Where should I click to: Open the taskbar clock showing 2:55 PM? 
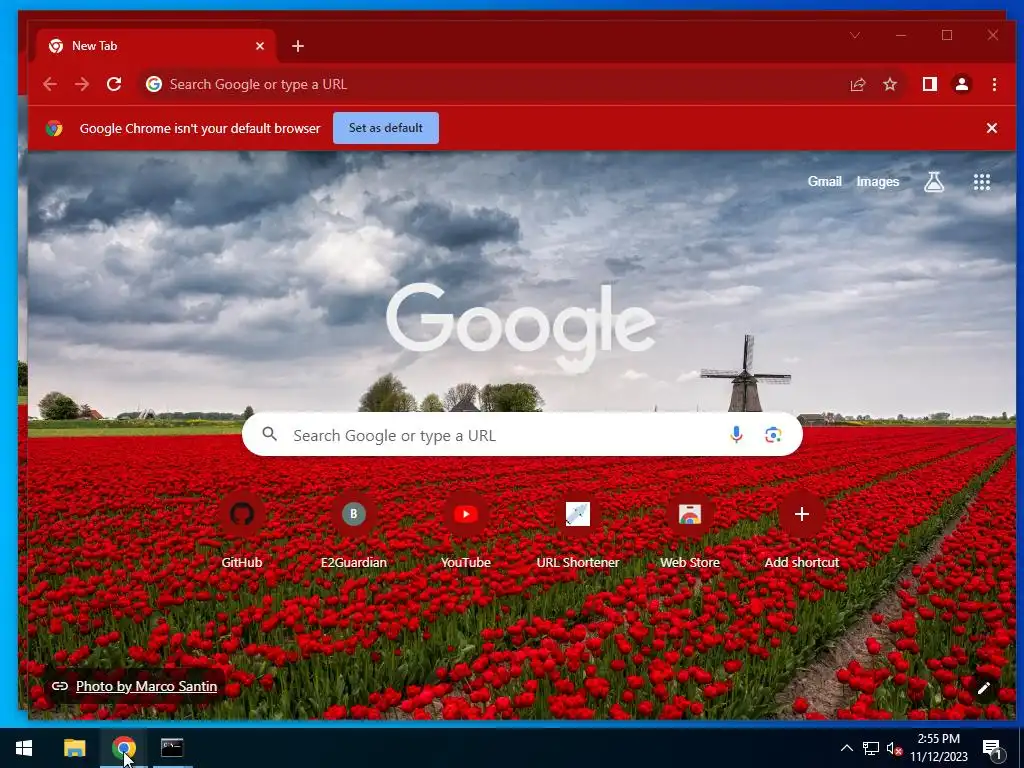click(938, 748)
